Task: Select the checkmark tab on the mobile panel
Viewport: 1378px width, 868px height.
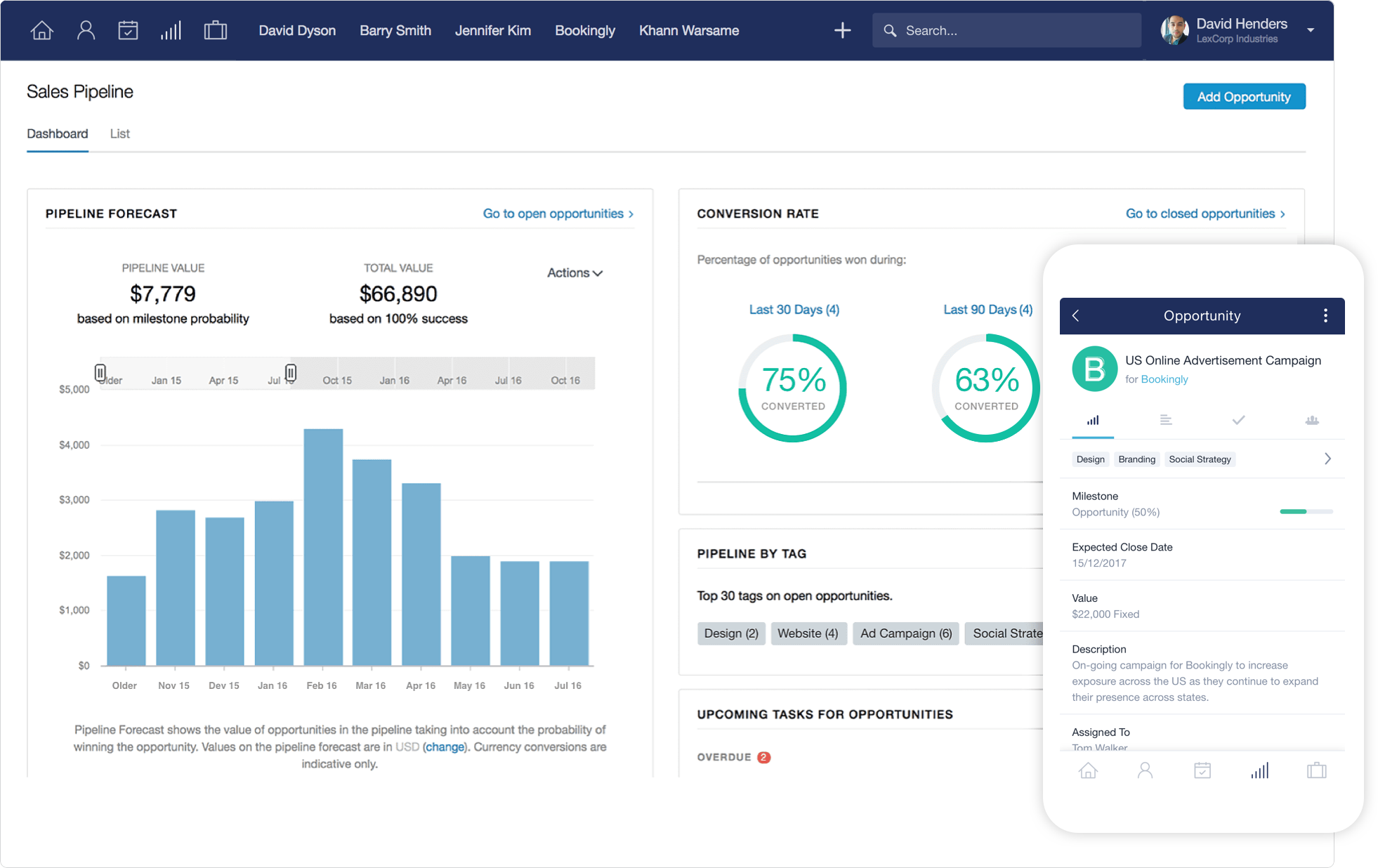Action: pos(1238,420)
